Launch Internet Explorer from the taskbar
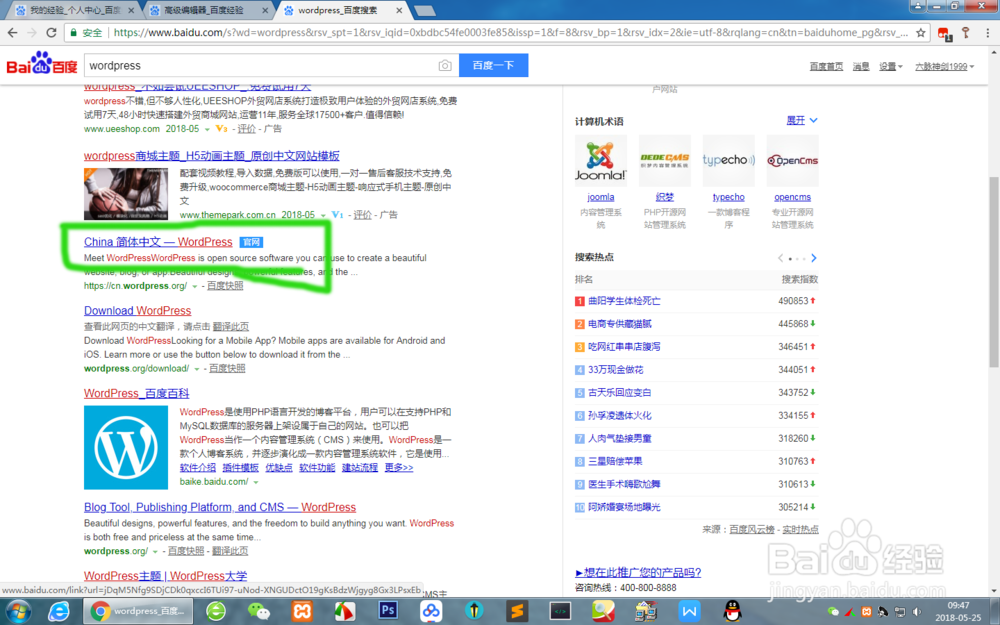The height and width of the screenshot is (625, 1000). [59, 611]
